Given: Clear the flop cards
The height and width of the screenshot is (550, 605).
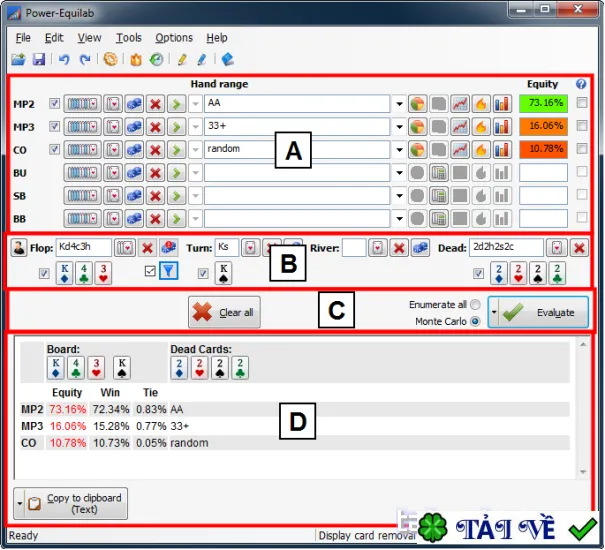Looking at the screenshot, I should pyautogui.click(x=147, y=248).
